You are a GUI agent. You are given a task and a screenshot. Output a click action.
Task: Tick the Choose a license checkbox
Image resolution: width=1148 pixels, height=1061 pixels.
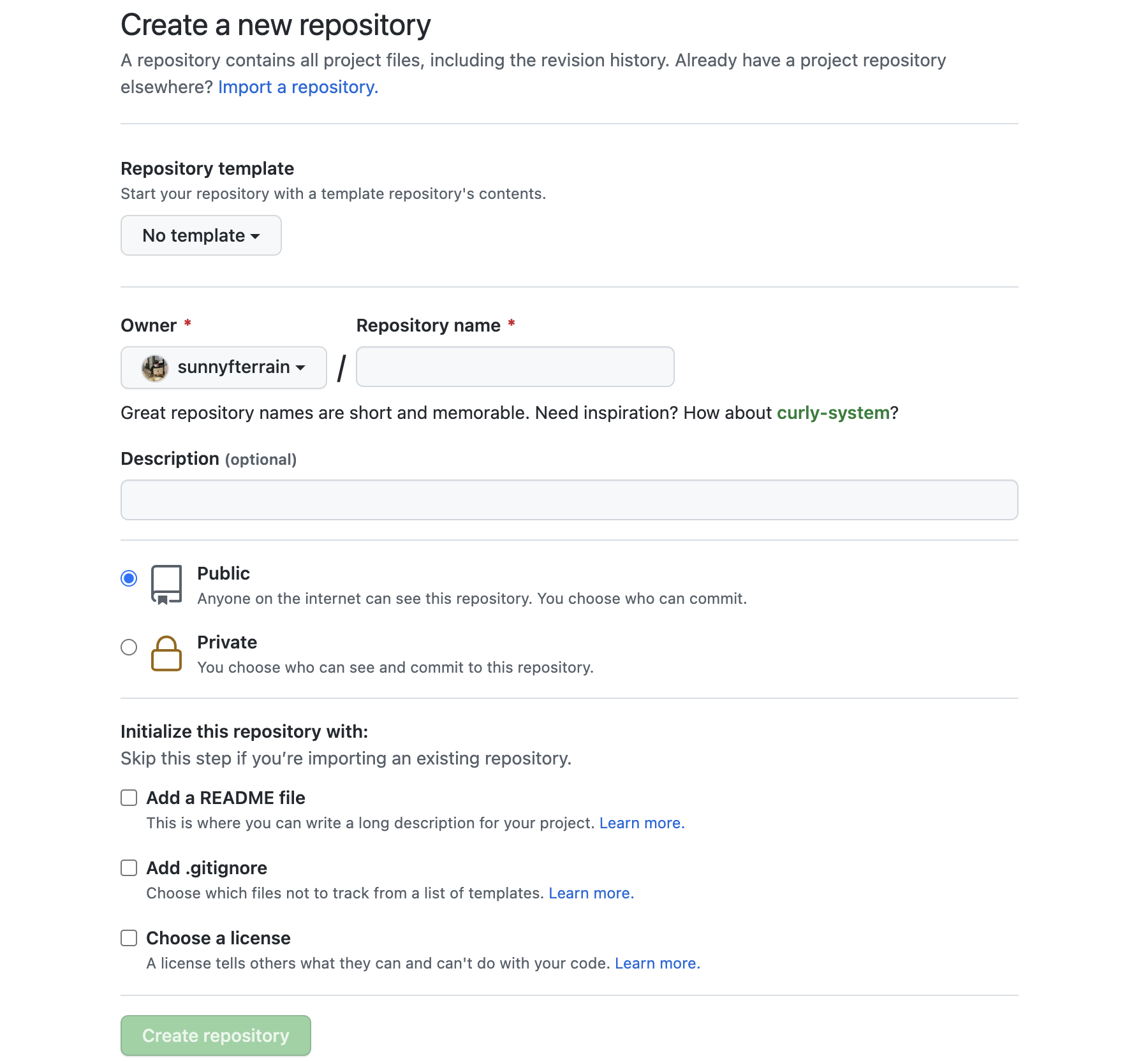pos(129,938)
